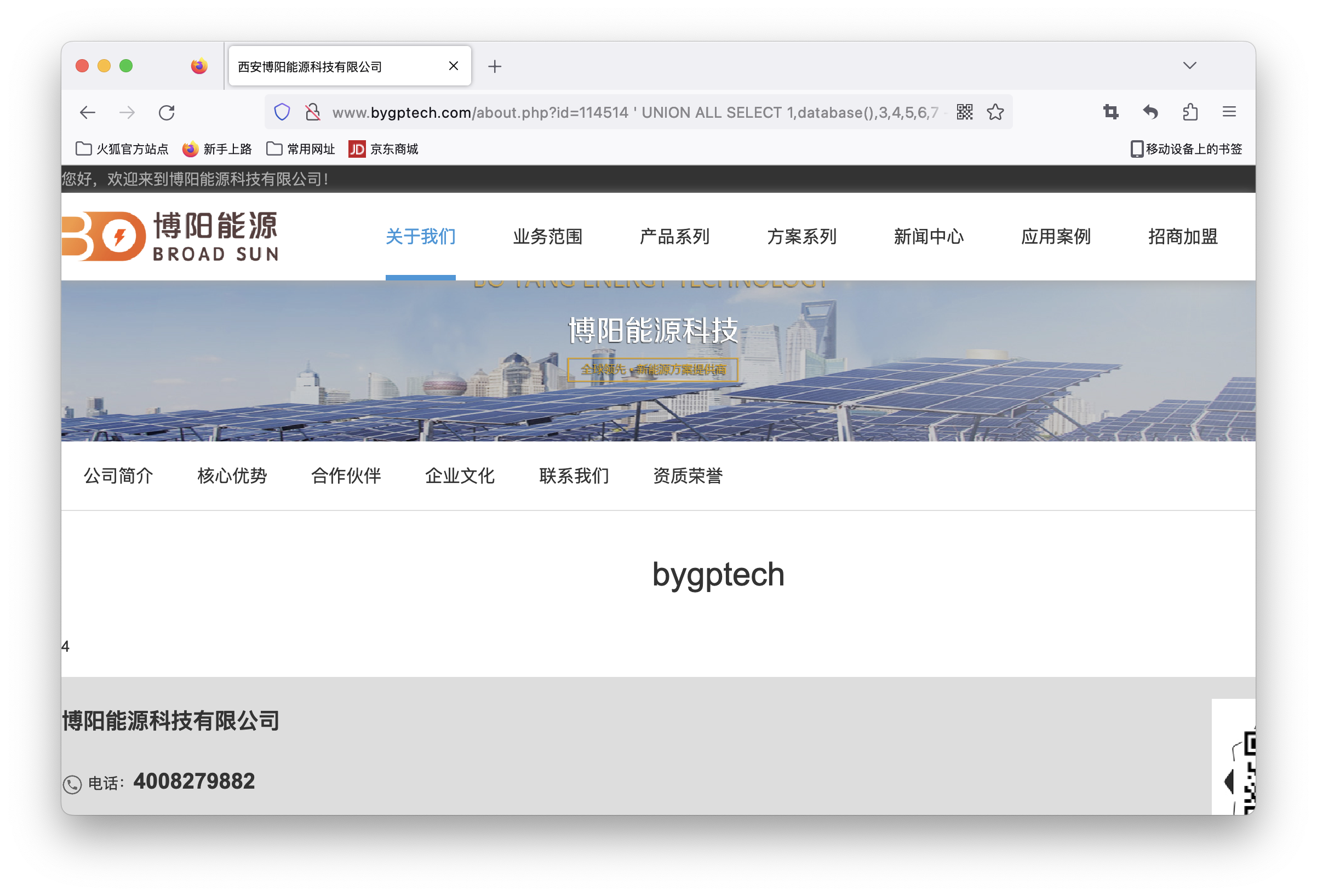The height and width of the screenshot is (896, 1317).
Task: Open the tracking protection shield icon
Action: pyautogui.click(x=282, y=112)
